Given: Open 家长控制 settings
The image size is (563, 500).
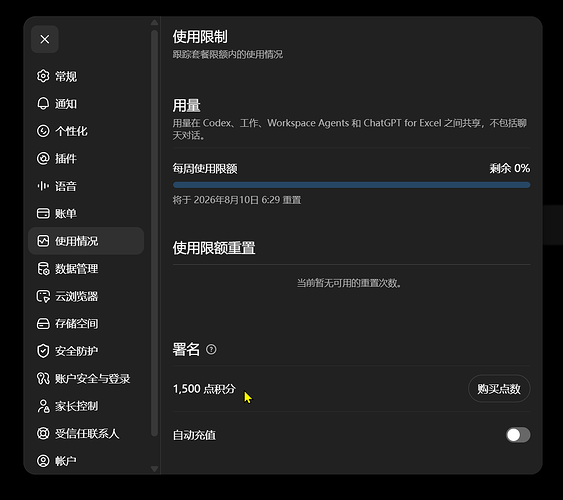Looking at the screenshot, I should (x=86, y=406).
